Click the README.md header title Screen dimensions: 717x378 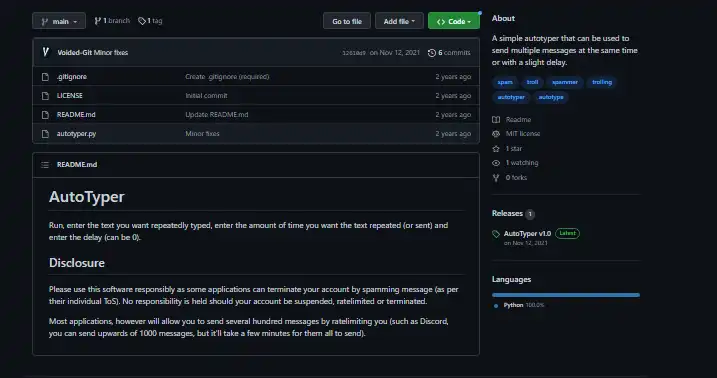(x=77, y=165)
